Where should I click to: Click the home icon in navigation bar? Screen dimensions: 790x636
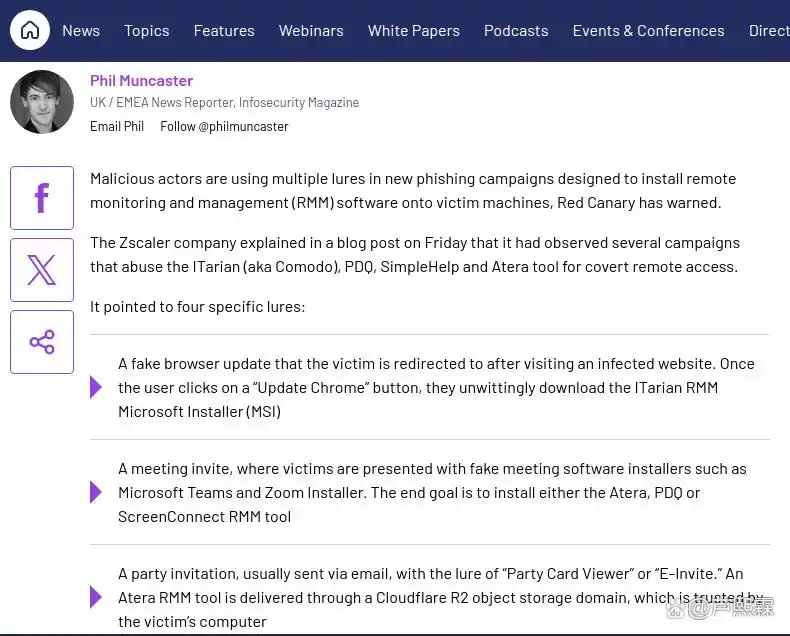coord(30,30)
